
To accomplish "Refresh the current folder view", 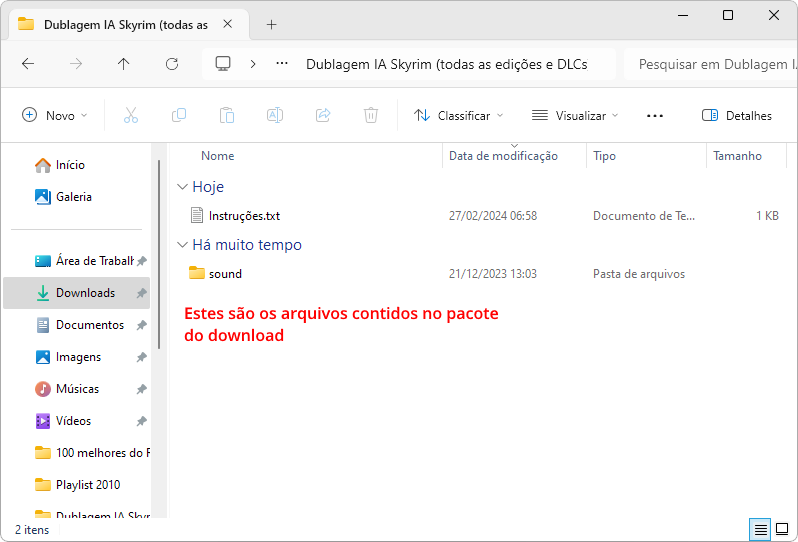I will click(x=172, y=64).
